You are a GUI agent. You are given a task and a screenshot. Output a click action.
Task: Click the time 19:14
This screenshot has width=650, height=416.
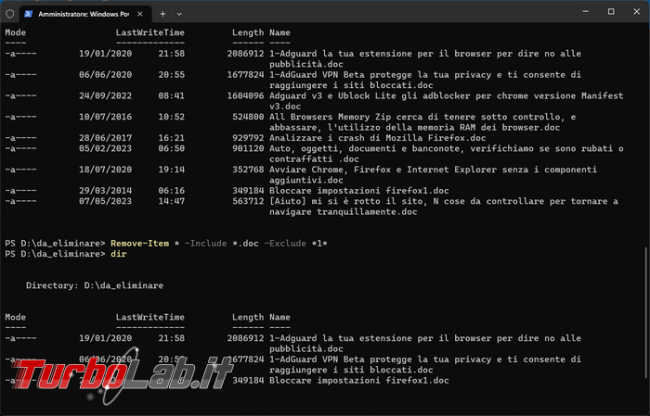pyautogui.click(x=172, y=169)
